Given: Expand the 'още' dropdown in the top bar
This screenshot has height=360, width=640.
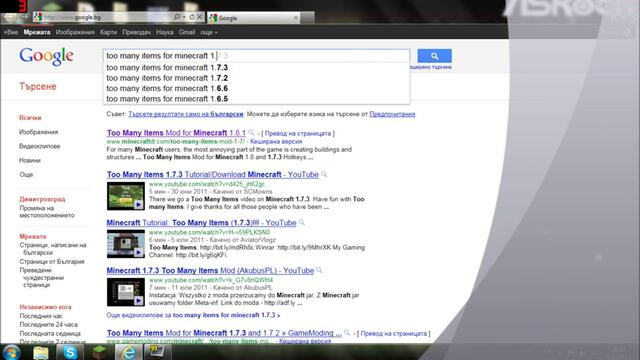Looking at the screenshot, I should (209, 32).
